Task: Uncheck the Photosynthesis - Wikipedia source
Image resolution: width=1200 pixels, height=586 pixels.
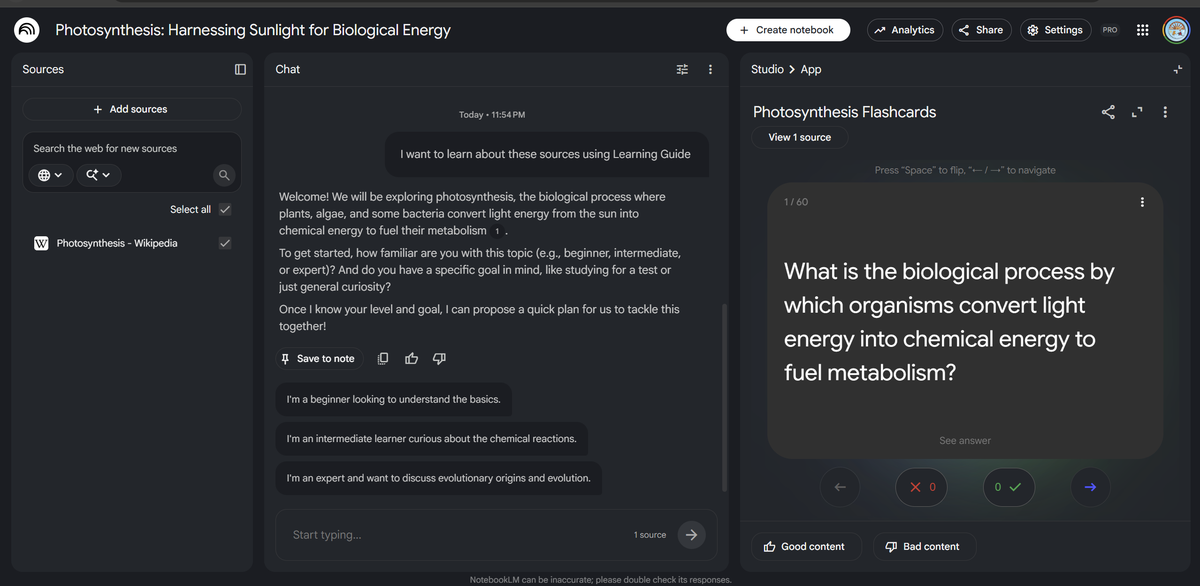Action: 225,243
